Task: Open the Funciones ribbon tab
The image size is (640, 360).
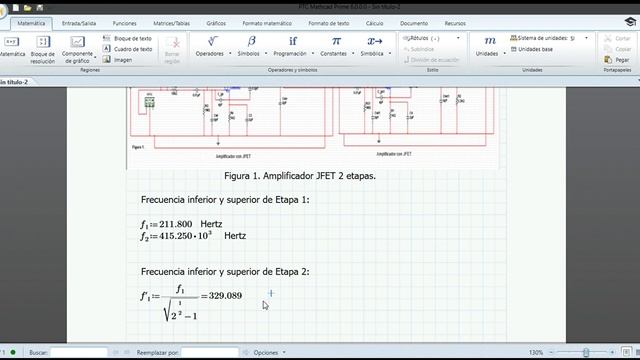Action: point(124,24)
